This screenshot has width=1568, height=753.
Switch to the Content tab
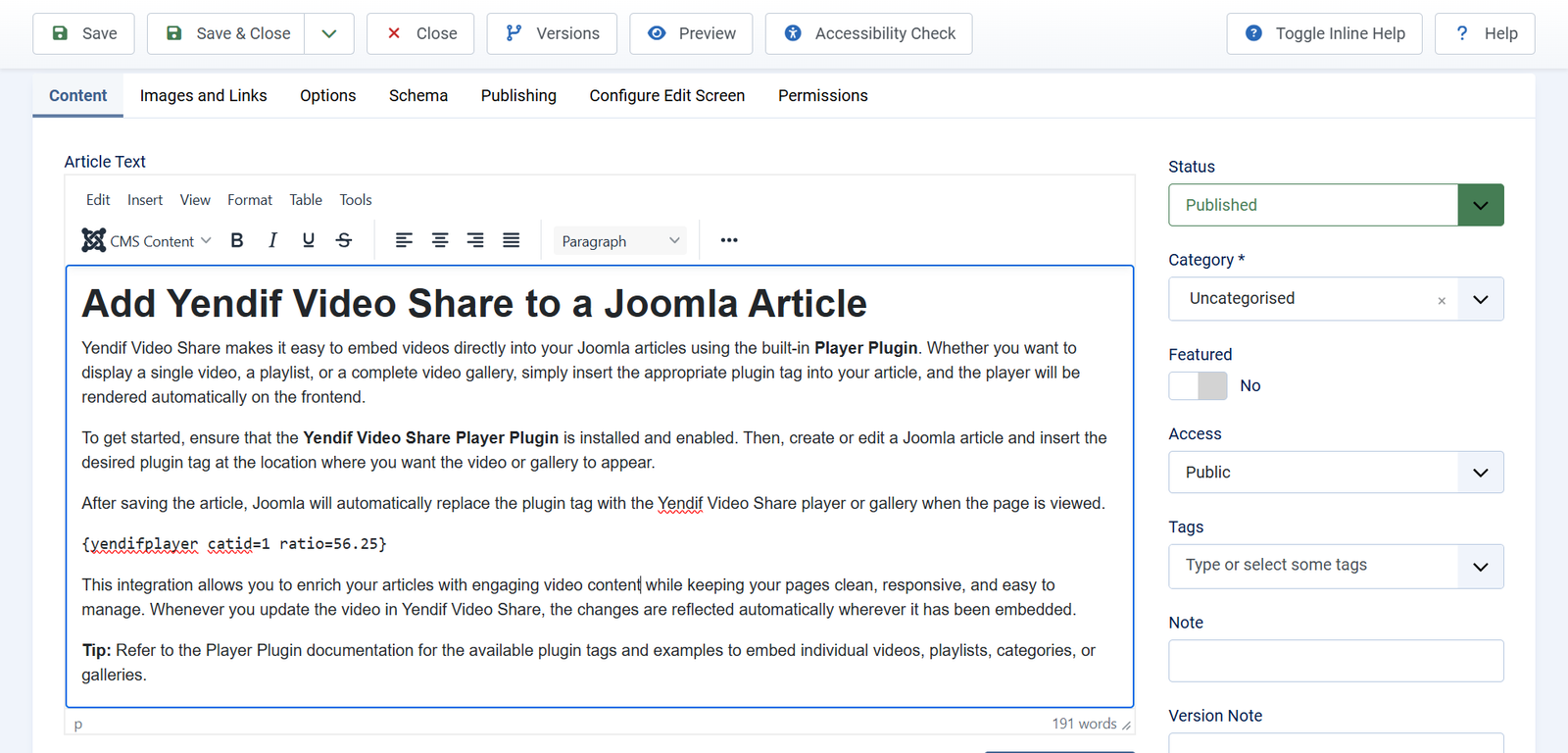click(x=78, y=95)
